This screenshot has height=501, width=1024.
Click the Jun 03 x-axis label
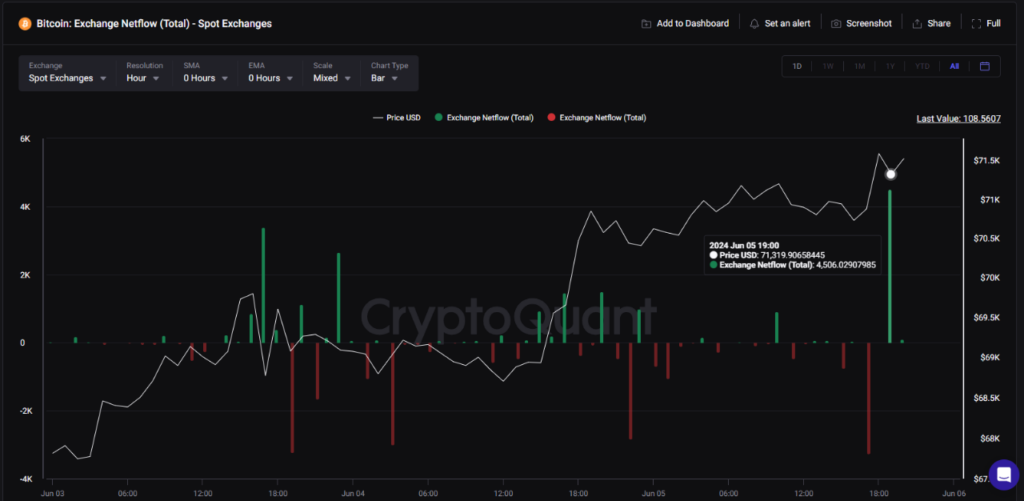[53, 493]
